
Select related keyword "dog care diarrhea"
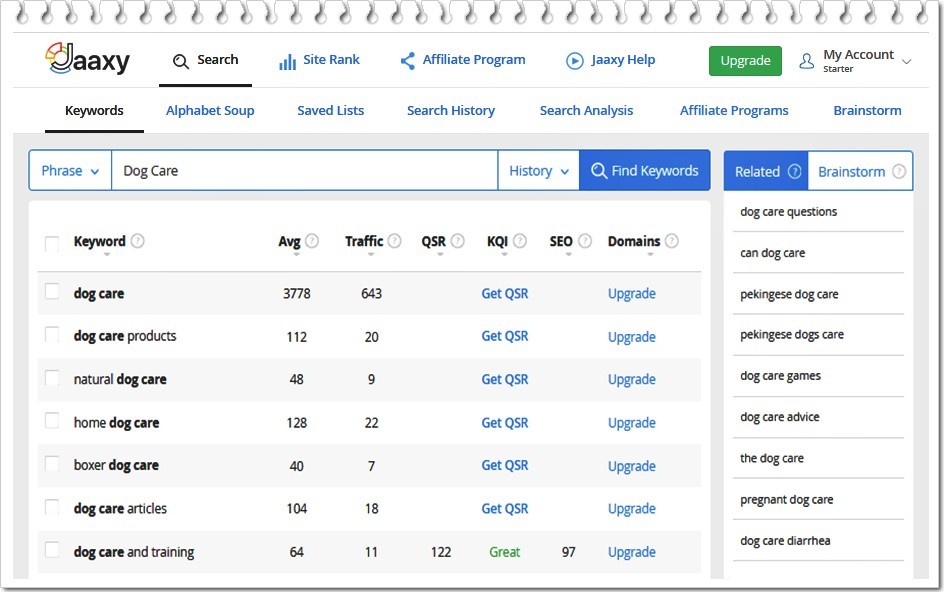click(x=785, y=541)
